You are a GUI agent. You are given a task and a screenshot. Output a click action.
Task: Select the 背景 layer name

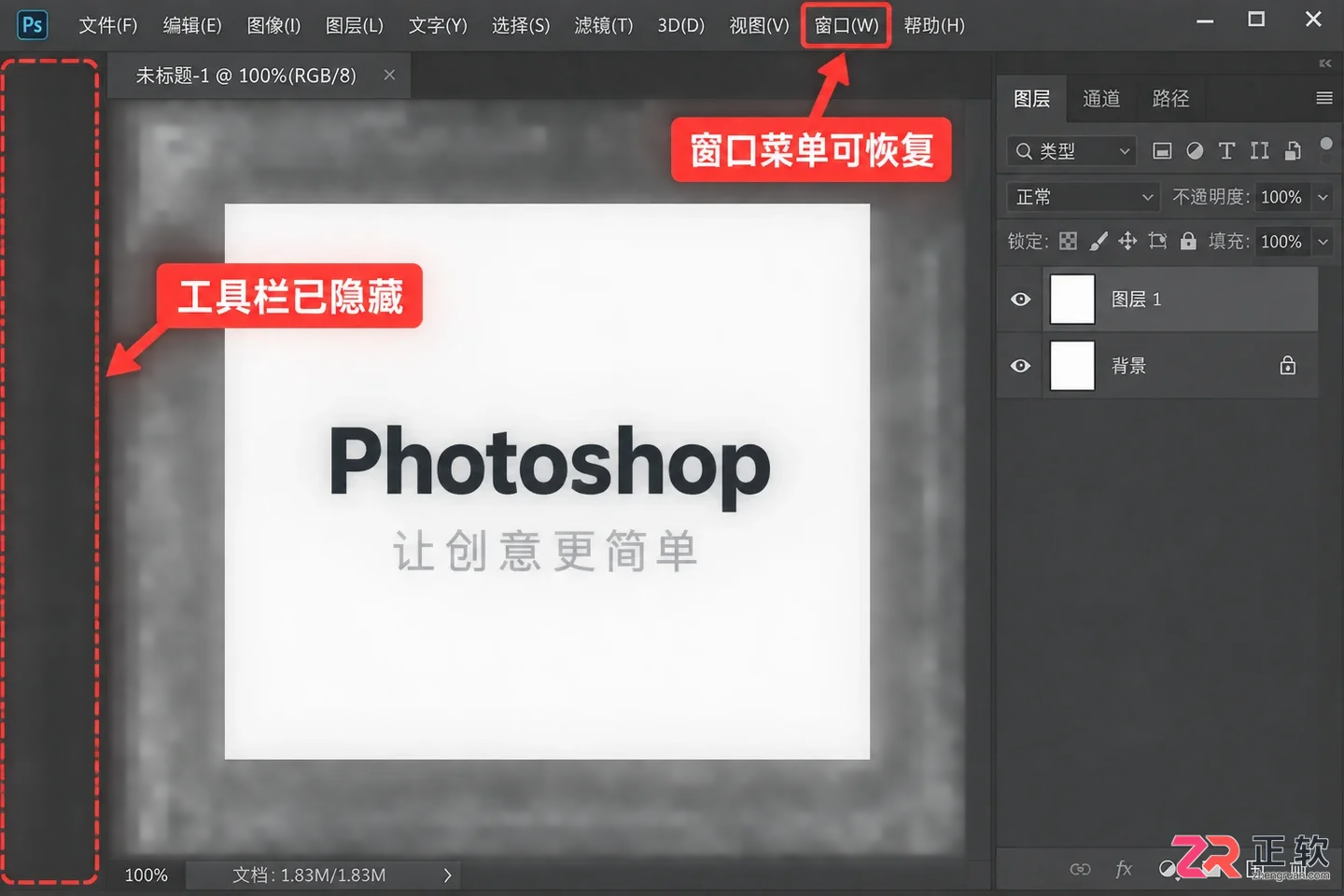click(1128, 366)
